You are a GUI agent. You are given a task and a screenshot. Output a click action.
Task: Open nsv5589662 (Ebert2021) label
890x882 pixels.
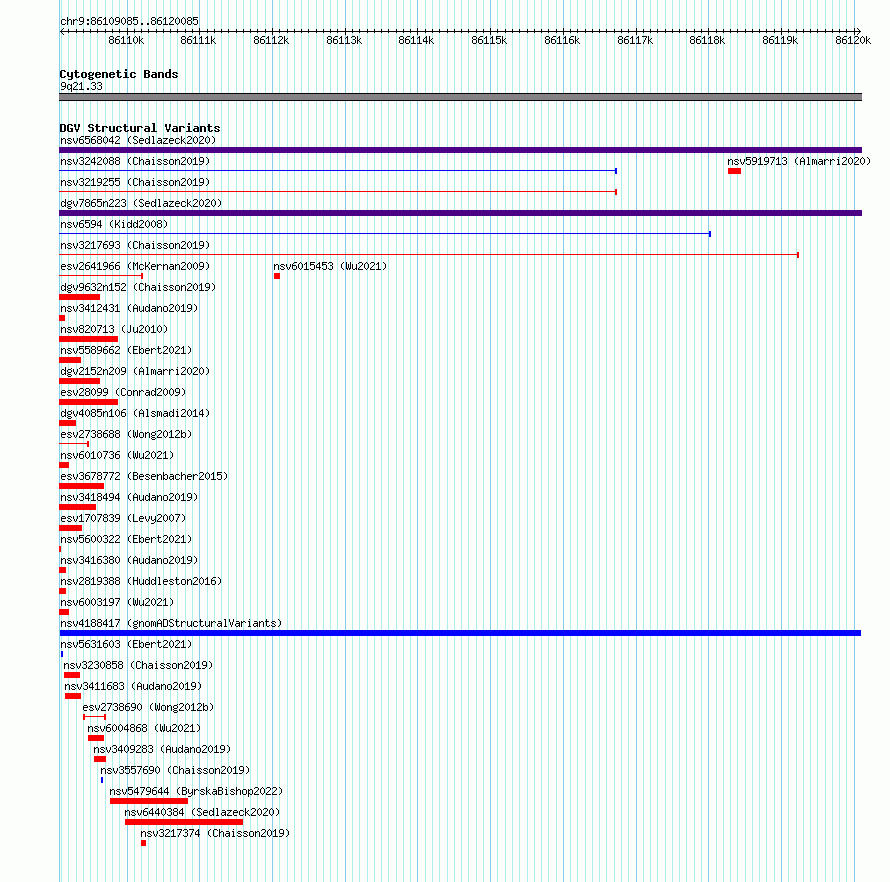coord(126,350)
